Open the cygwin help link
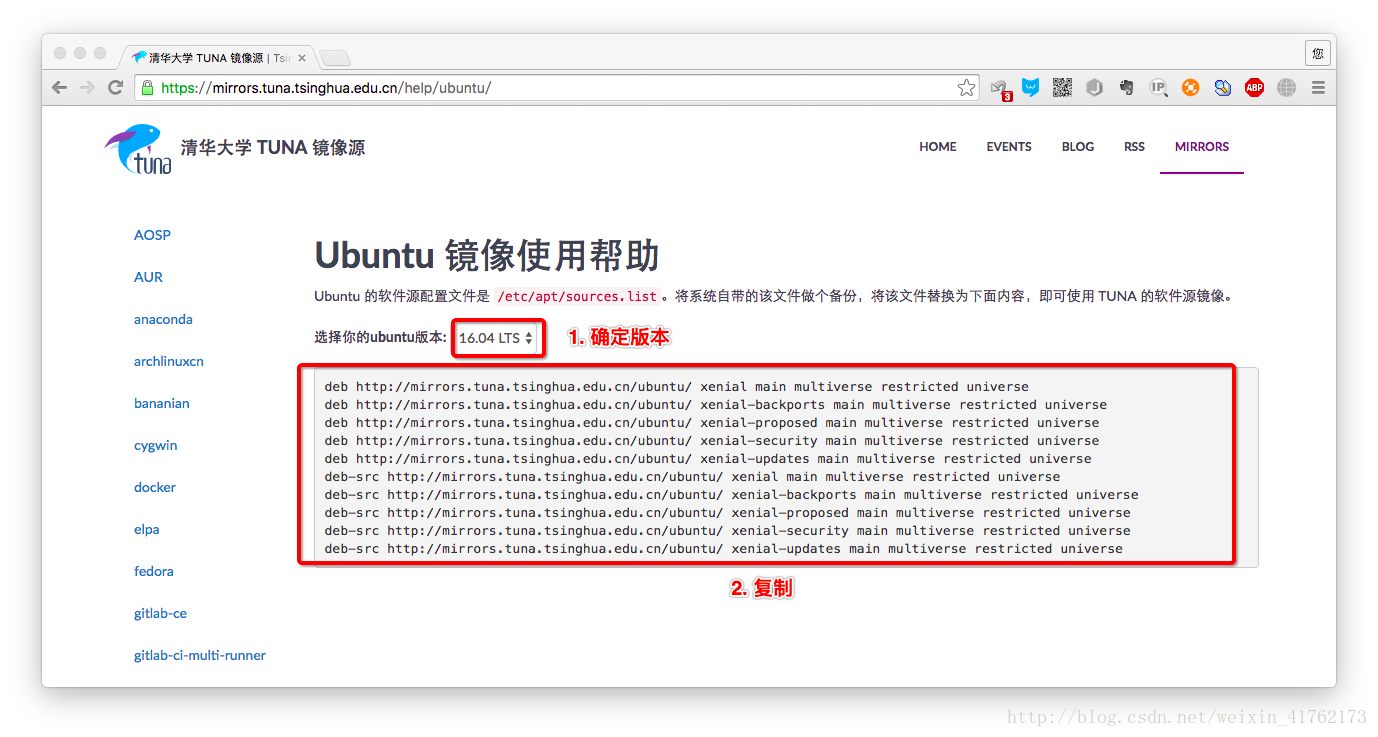This screenshot has height=737, width=1378. (x=155, y=445)
